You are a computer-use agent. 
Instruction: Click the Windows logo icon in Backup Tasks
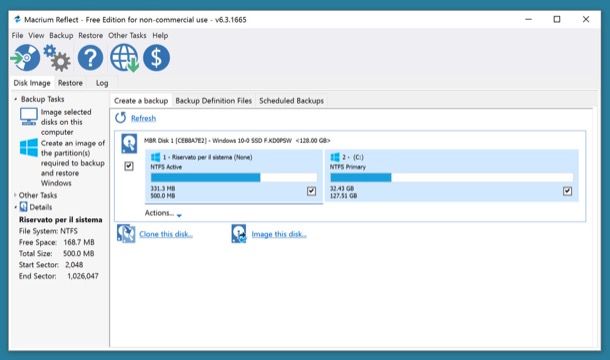click(x=29, y=148)
